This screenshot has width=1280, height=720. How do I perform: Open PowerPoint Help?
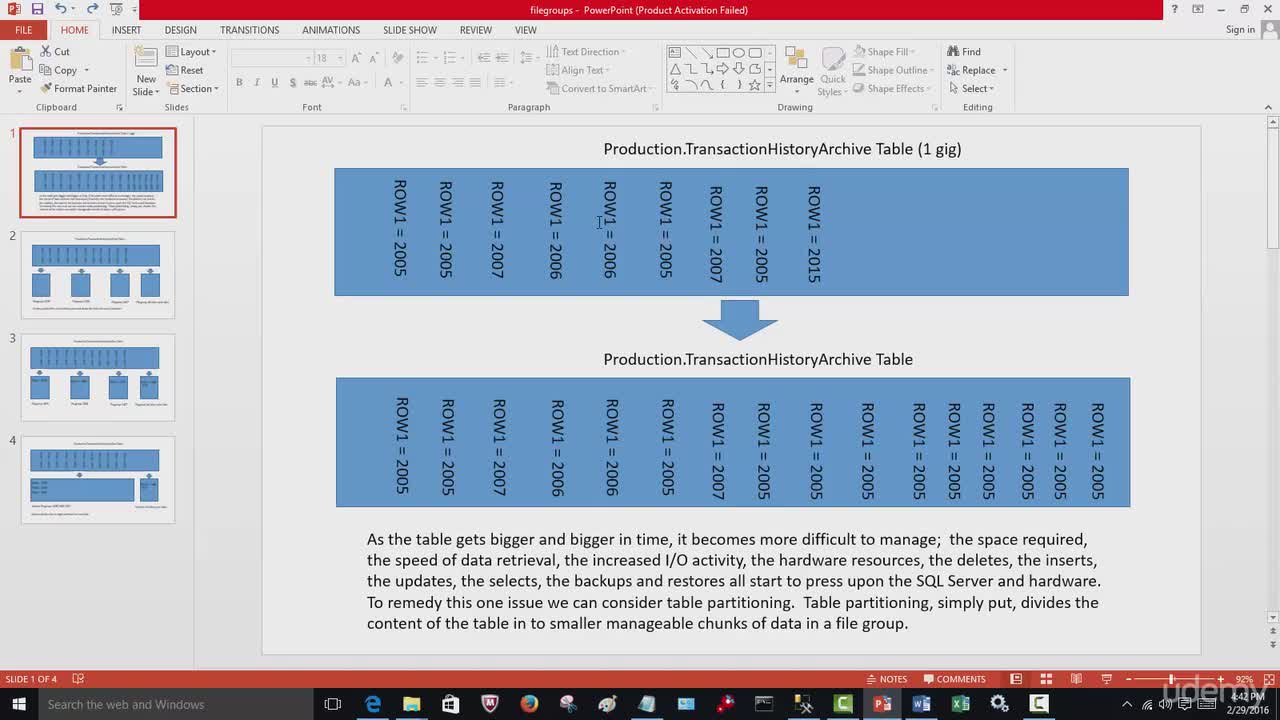[1177, 9]
